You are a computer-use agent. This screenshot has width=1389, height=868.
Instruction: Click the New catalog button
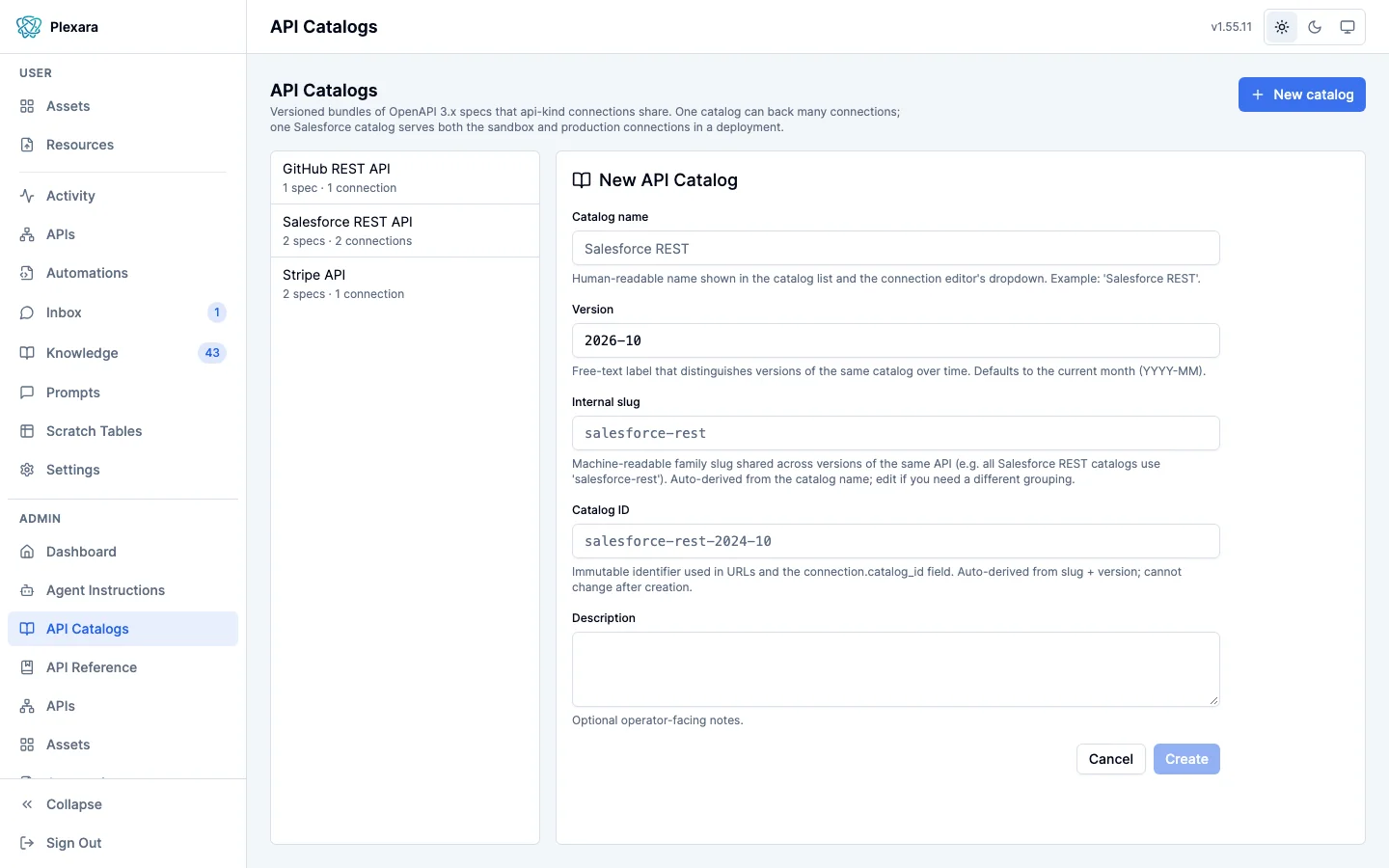(x=1301, y=95)
